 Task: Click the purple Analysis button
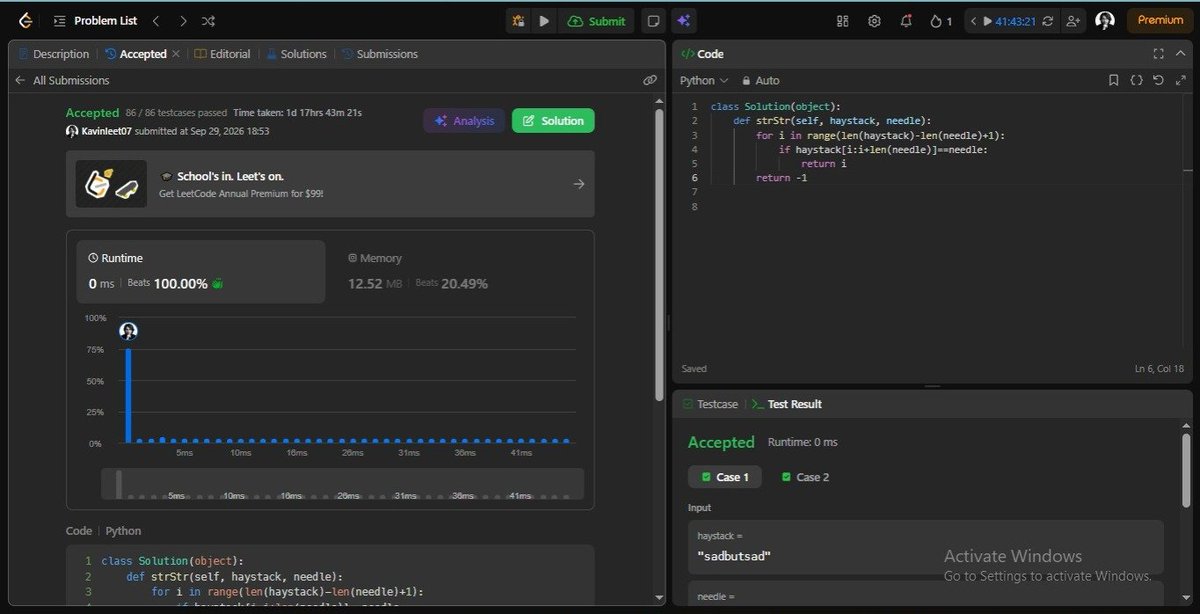coord(465,121)
